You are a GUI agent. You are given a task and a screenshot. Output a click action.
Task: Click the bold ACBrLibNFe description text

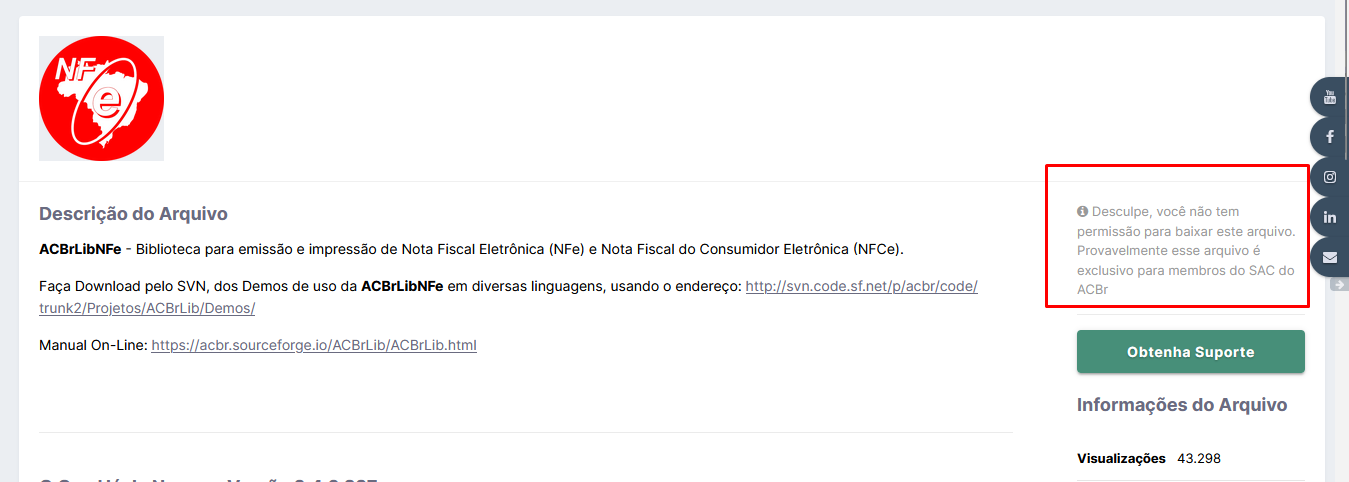[80, 248]
